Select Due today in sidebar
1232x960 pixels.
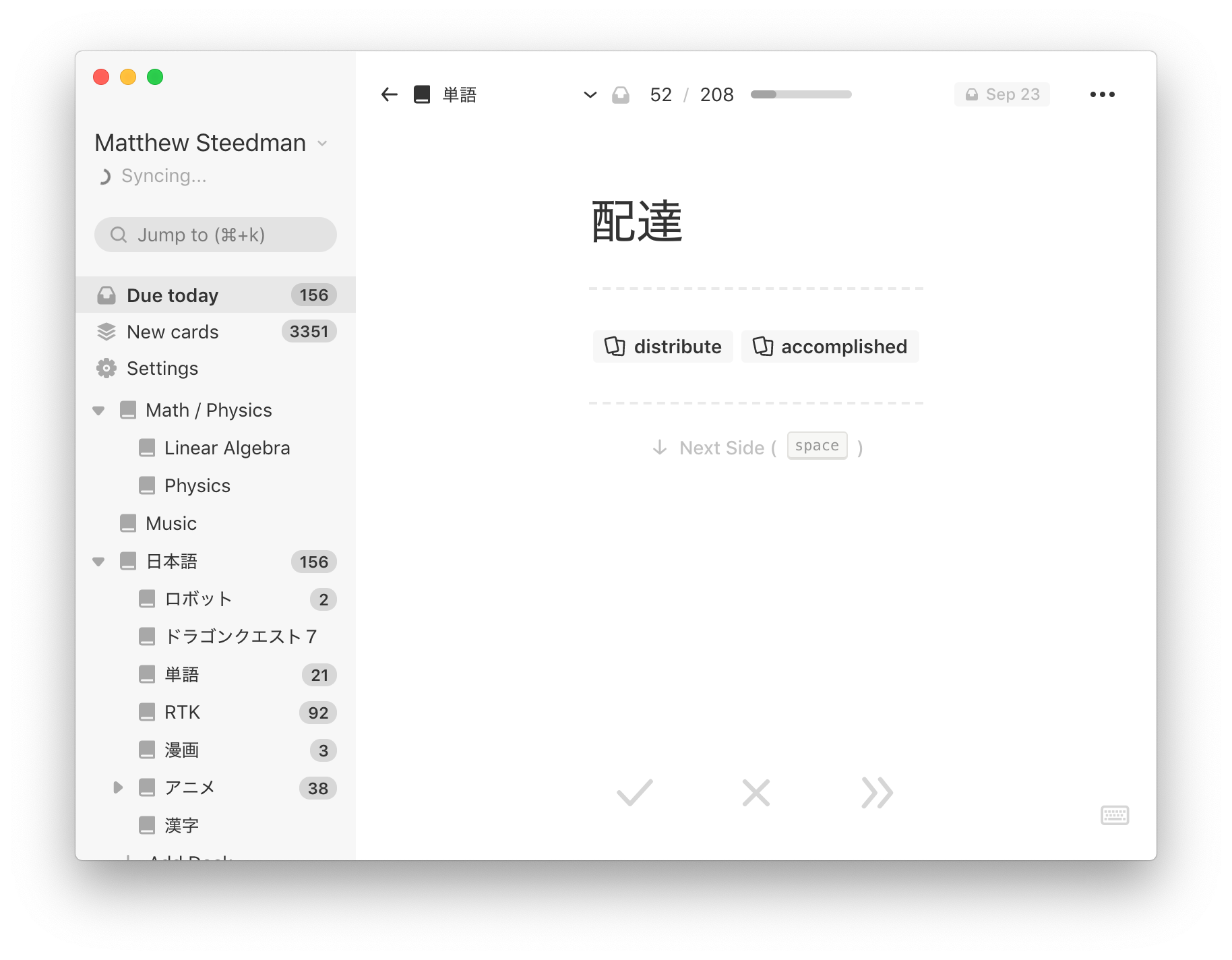tap(216, 295)
